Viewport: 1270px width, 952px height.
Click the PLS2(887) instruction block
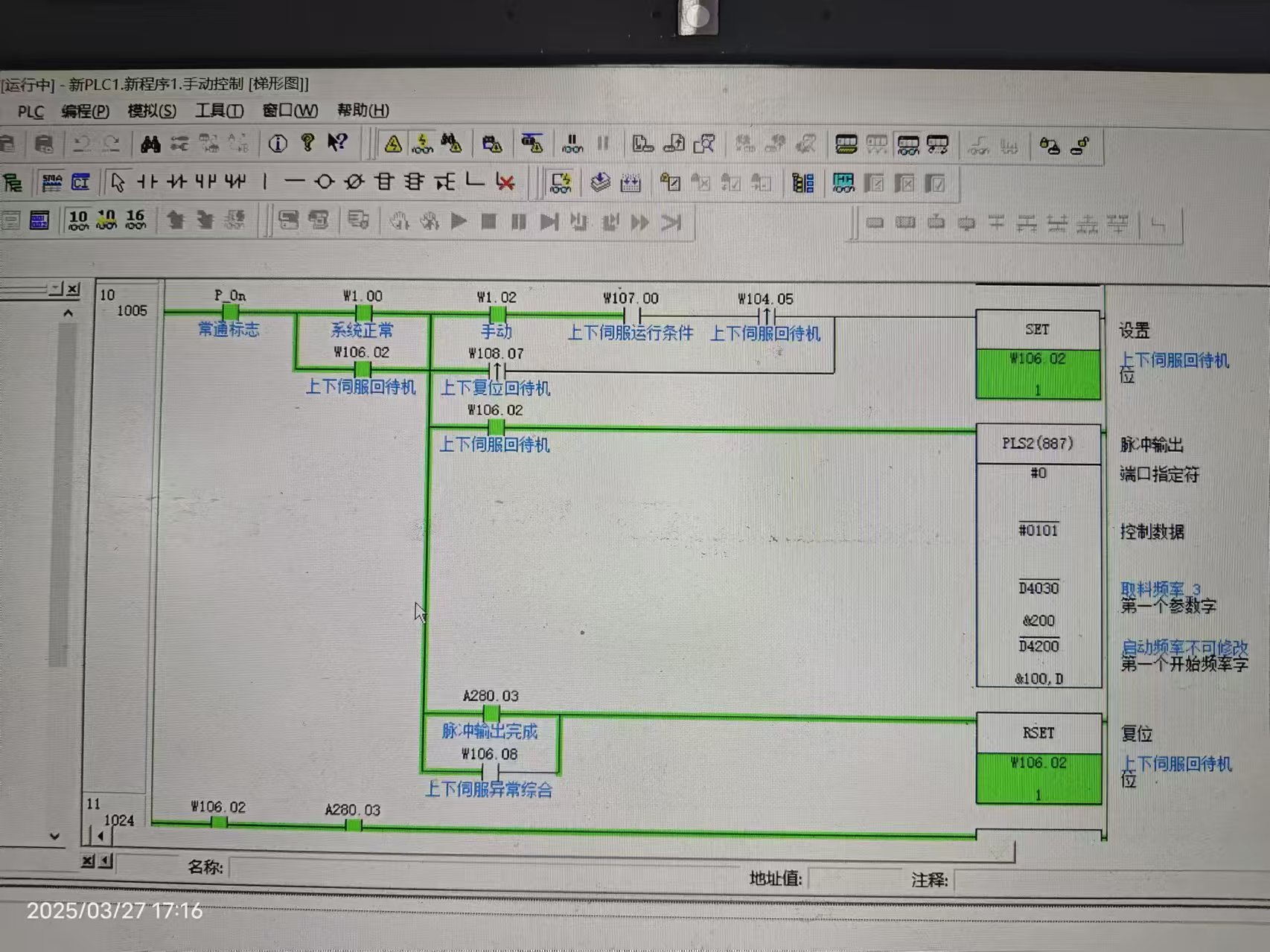point(1038,444)
